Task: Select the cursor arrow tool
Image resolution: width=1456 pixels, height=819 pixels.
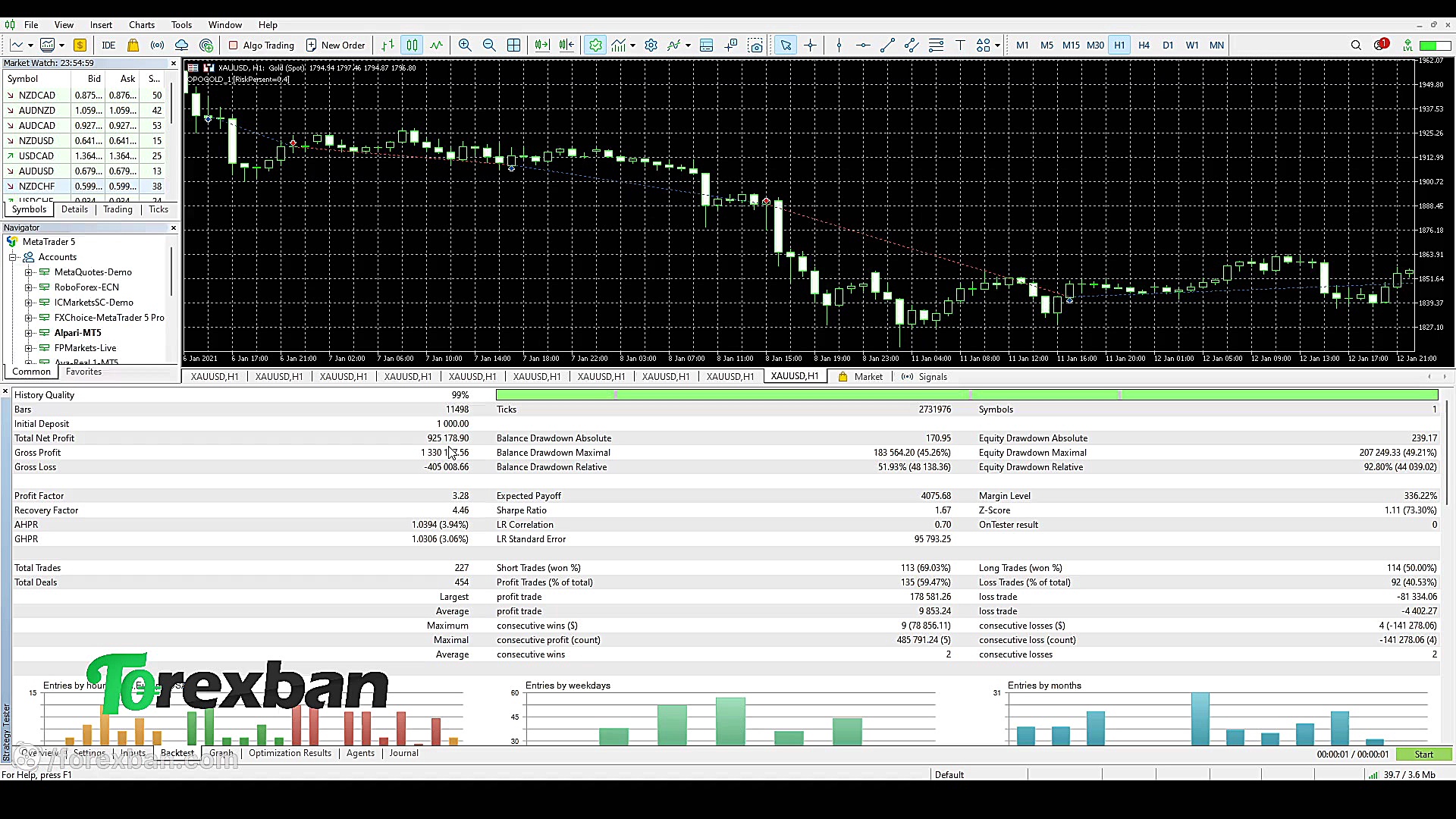Action: [x=786, y=45]
